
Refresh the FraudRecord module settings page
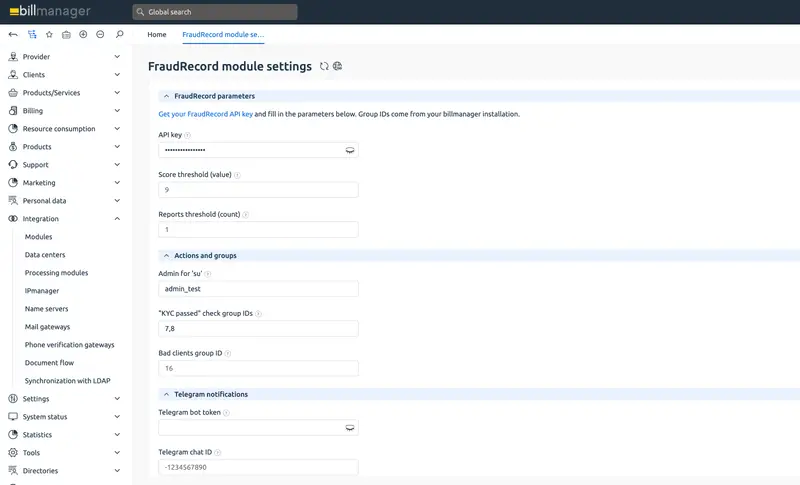(x=324, y=66)
